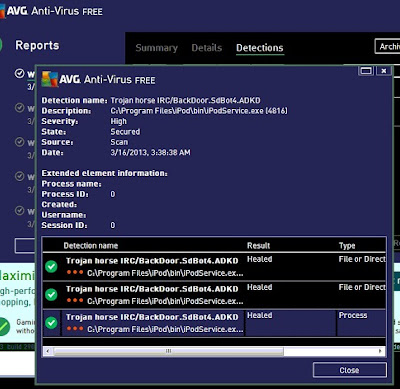Image resolution: width=400 pixels, height=389 pixels.
Task: Click the green check icon of Process detection row
Action: (51, 322)
